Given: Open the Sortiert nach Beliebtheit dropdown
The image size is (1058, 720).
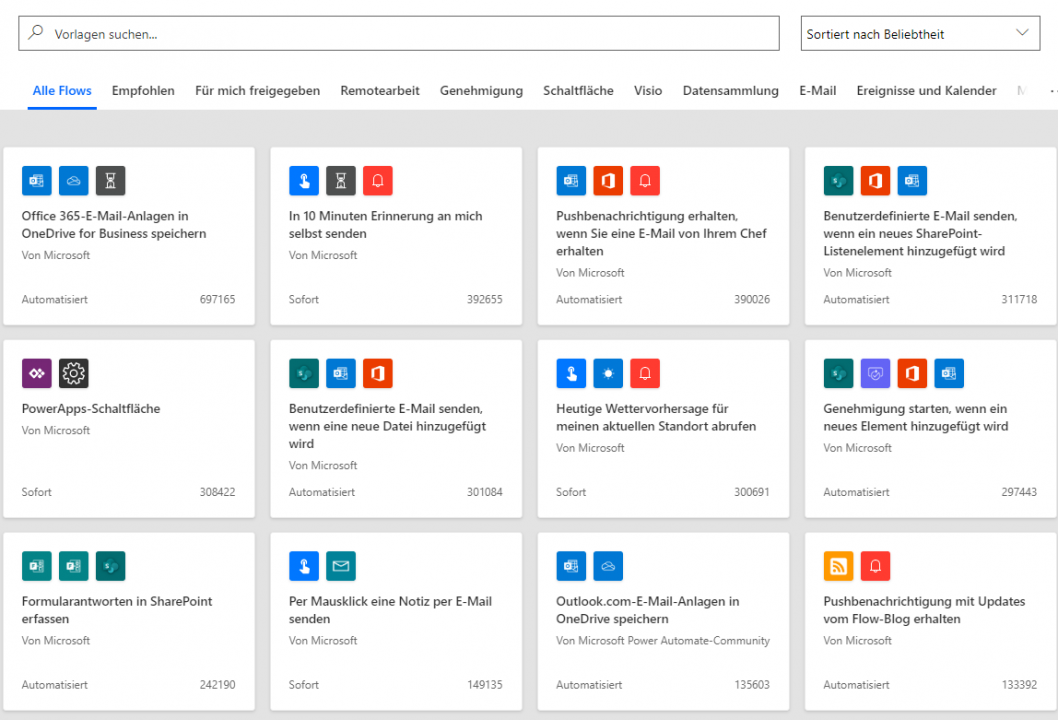Looking at the screenshot, I should (x=919, y=34).
